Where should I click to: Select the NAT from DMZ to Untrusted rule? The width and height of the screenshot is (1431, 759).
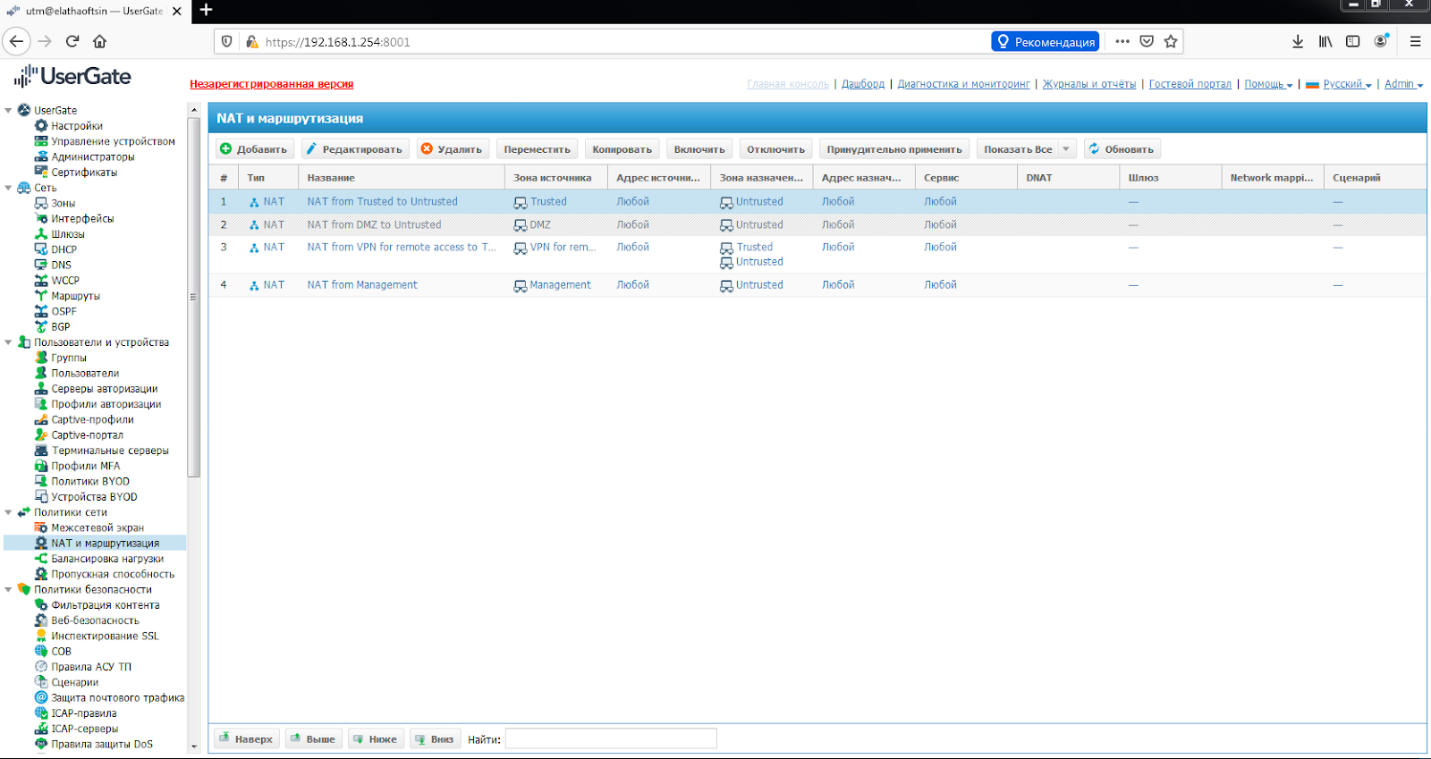(818, 225)
